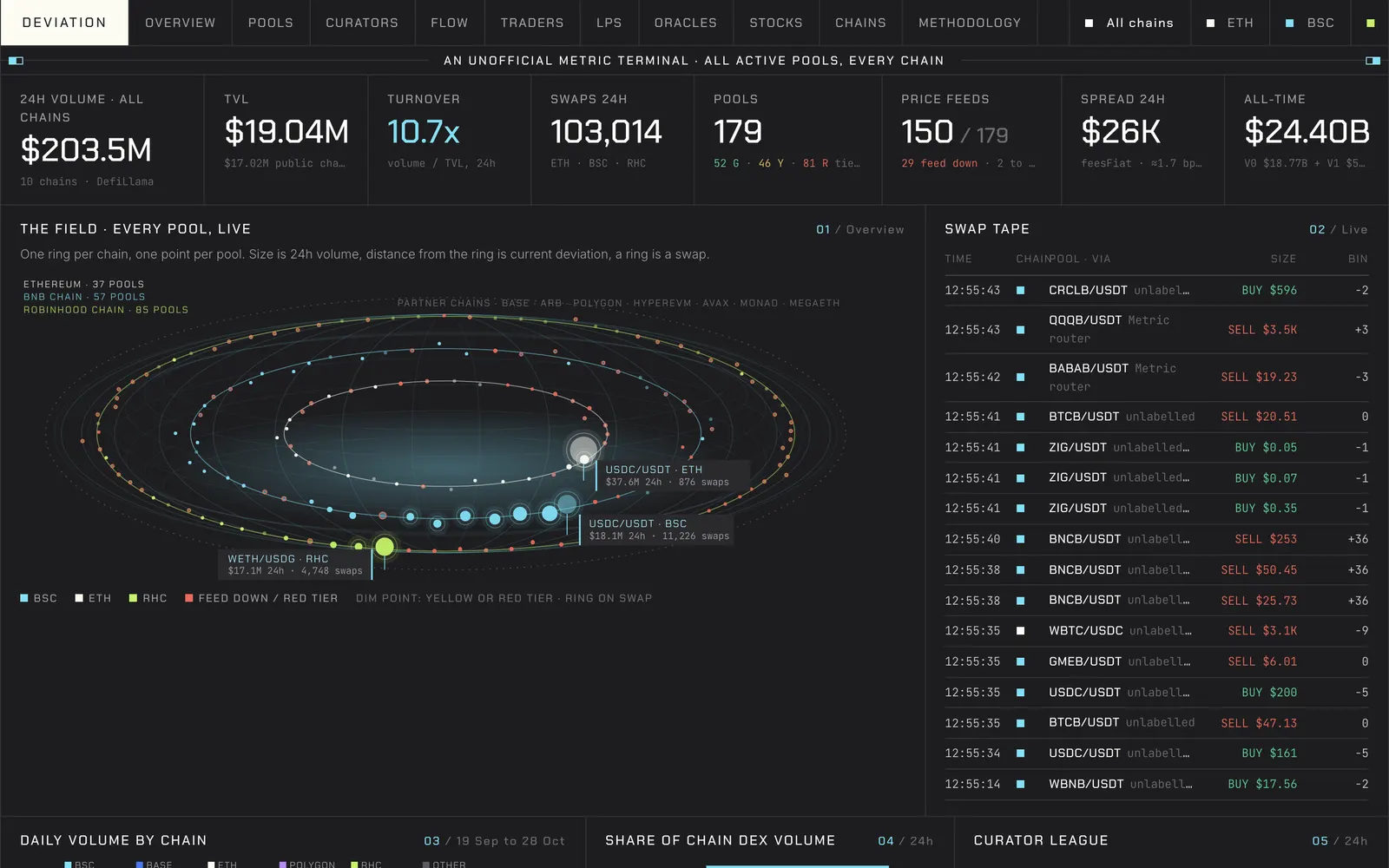Open the CHAINS tab
This screenshot has height=868, width=1389.
click(x=861, y=23)
